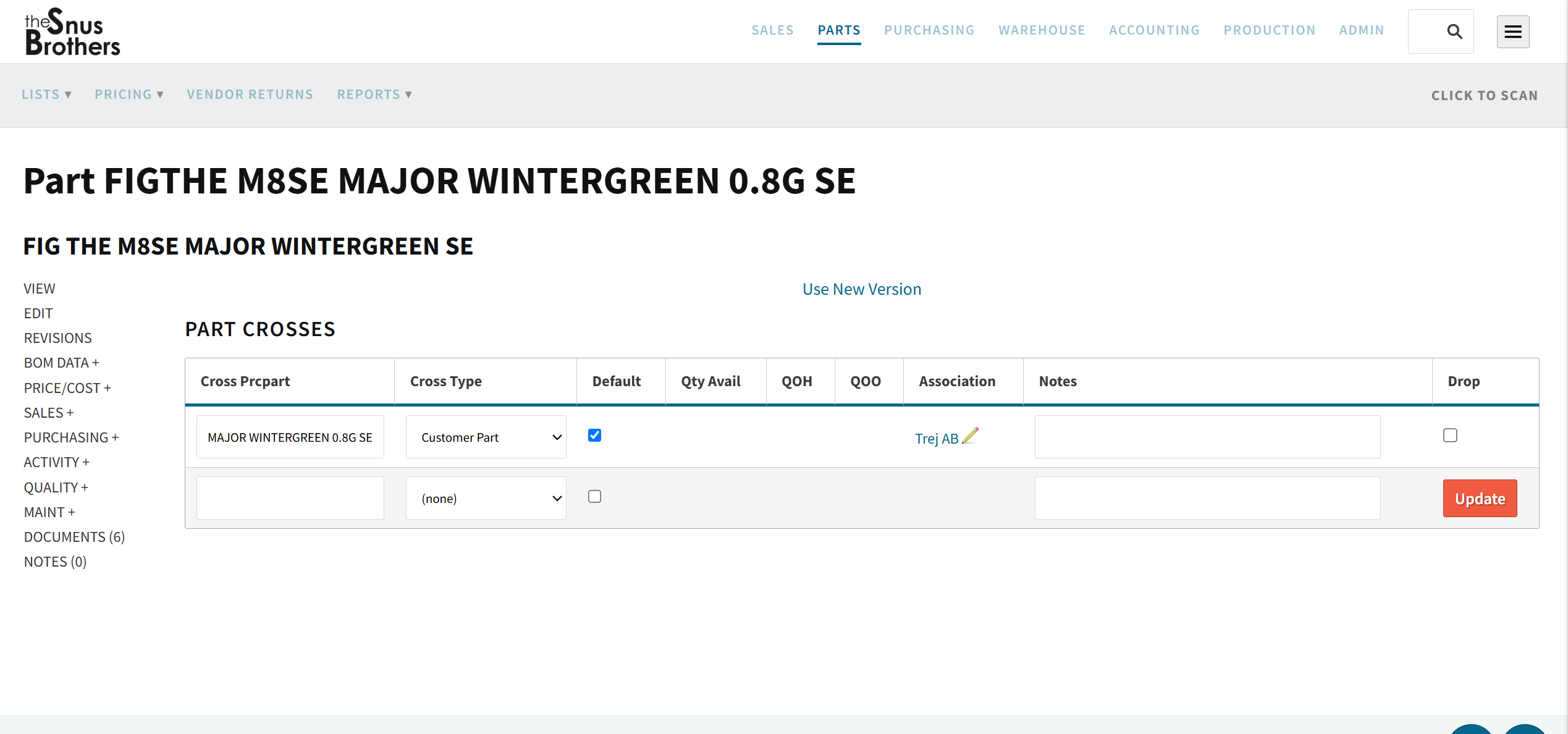
Task: Open Vendor Returns page
Action: [250, 95]
